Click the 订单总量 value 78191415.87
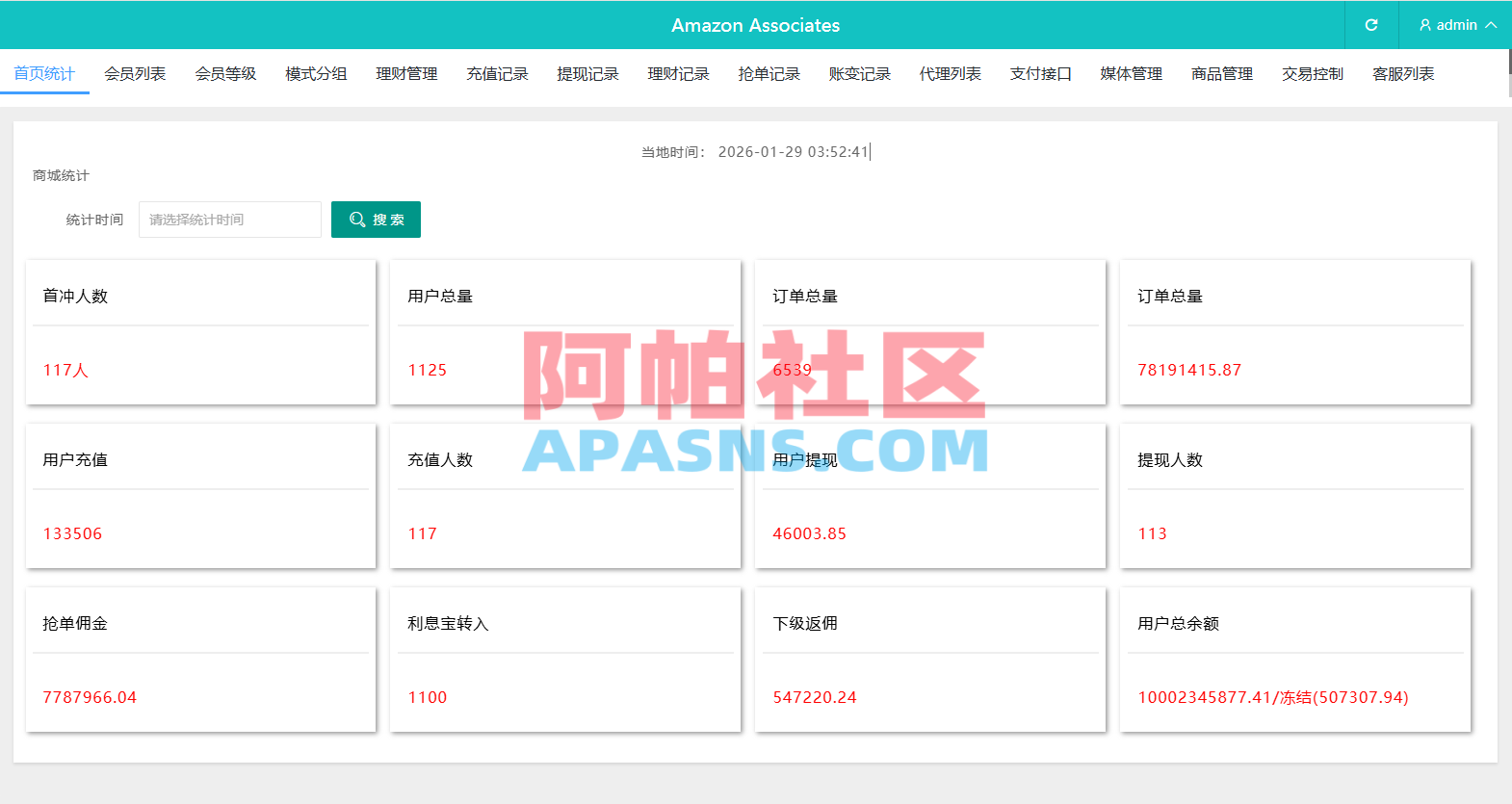Screen dimensions: 1512x804 [x=1189, y=370]
